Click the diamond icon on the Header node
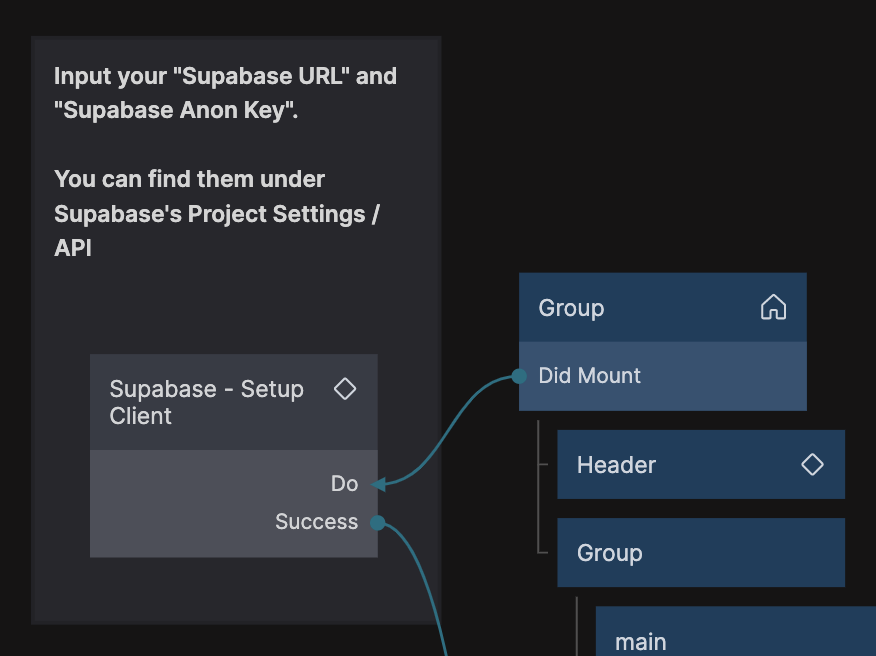876x656 pixels. click(x=812, y=464)
